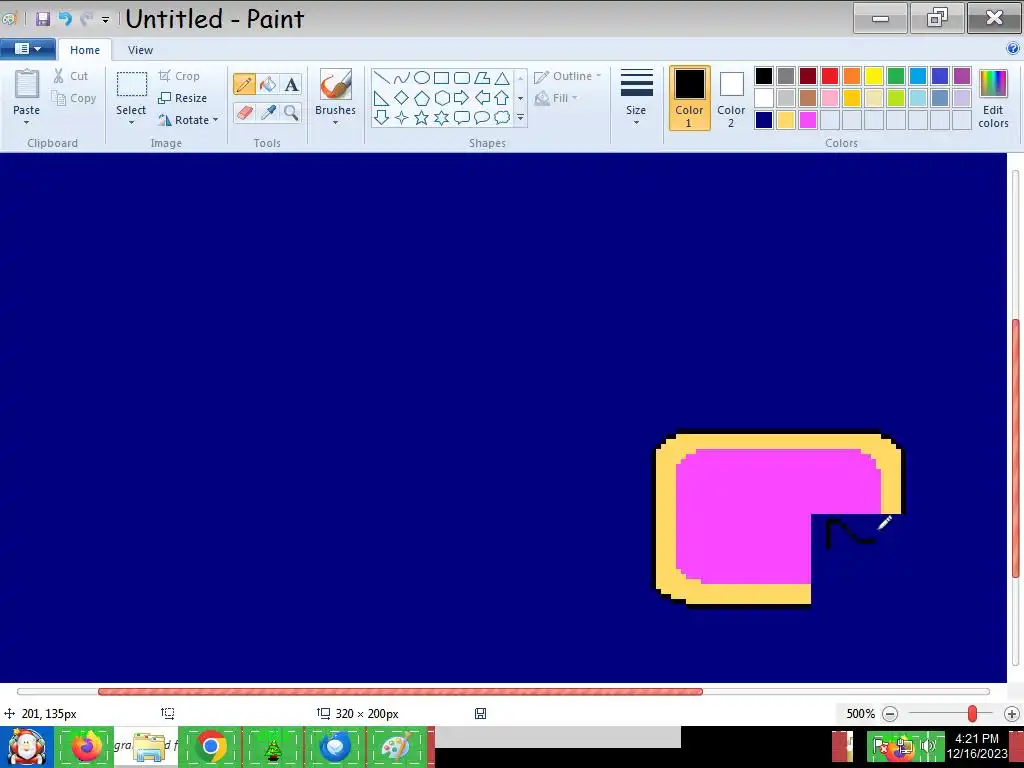Choose the Down arrow shape
This screenshot has height=768, width=1024.
point(382,118)
